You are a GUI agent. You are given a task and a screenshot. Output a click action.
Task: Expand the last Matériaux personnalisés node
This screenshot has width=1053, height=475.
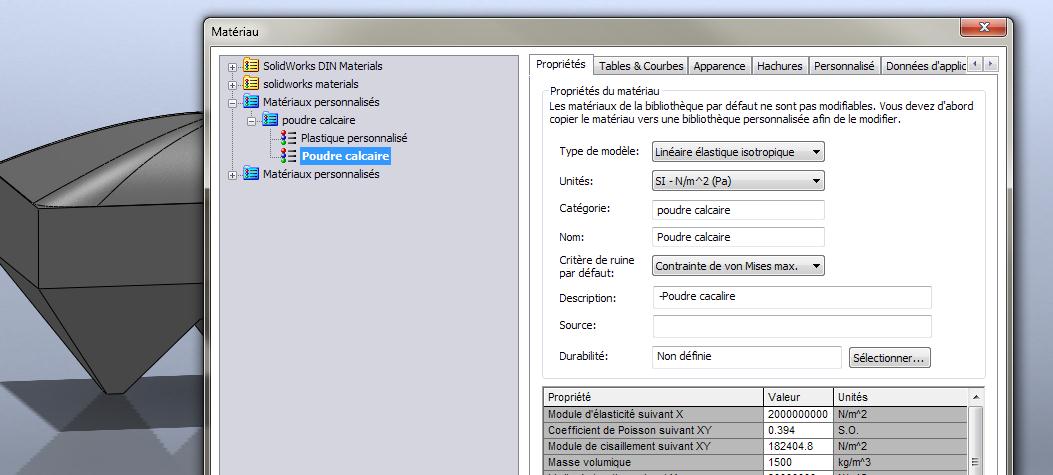click(x=232, y=175)
